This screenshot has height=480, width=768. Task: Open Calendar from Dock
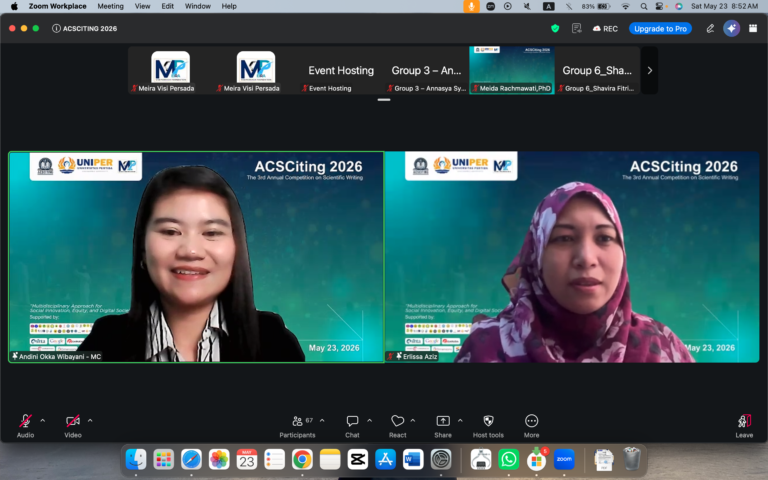point(246,459)
